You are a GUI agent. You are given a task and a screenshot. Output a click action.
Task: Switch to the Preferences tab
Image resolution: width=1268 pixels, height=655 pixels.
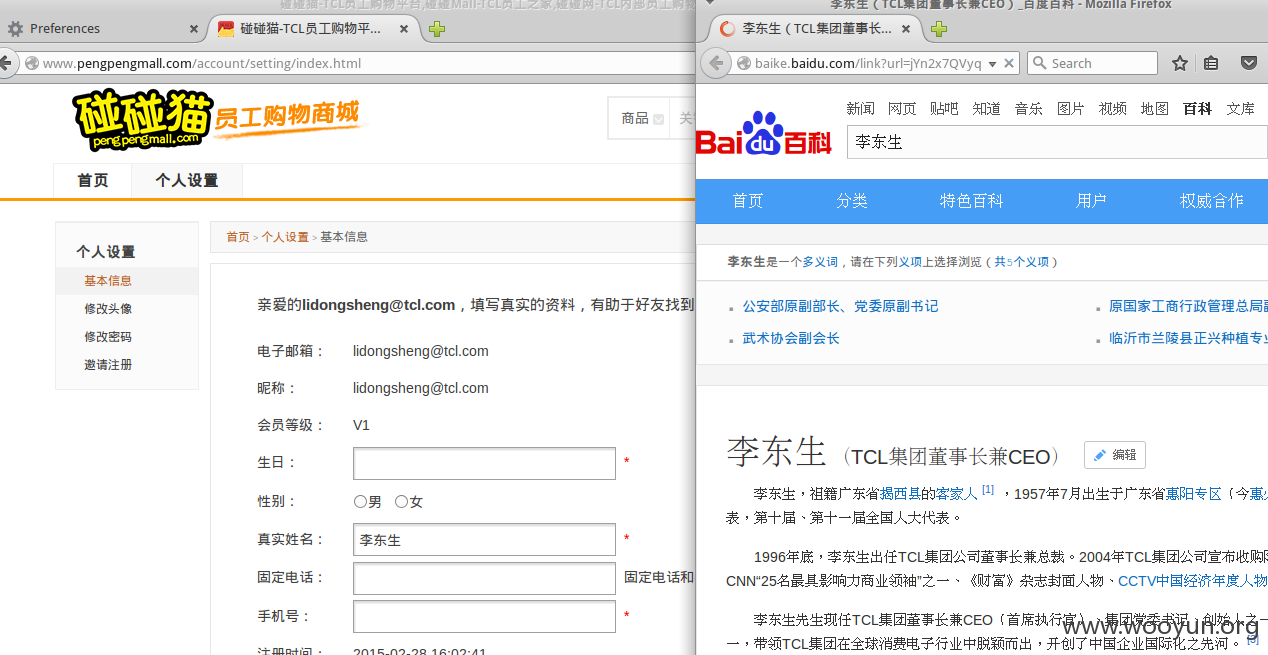click(103, 29)
